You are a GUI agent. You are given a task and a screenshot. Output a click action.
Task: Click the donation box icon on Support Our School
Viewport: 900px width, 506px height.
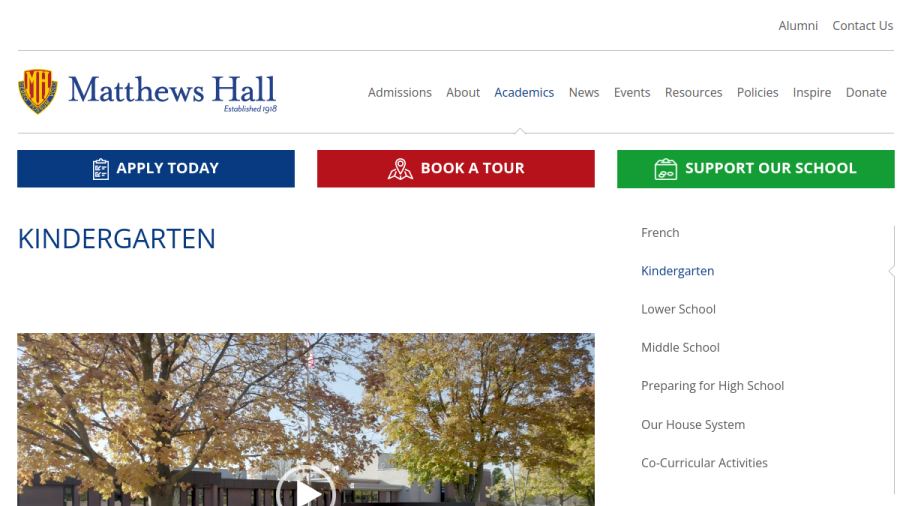click(x=666, y=169)
